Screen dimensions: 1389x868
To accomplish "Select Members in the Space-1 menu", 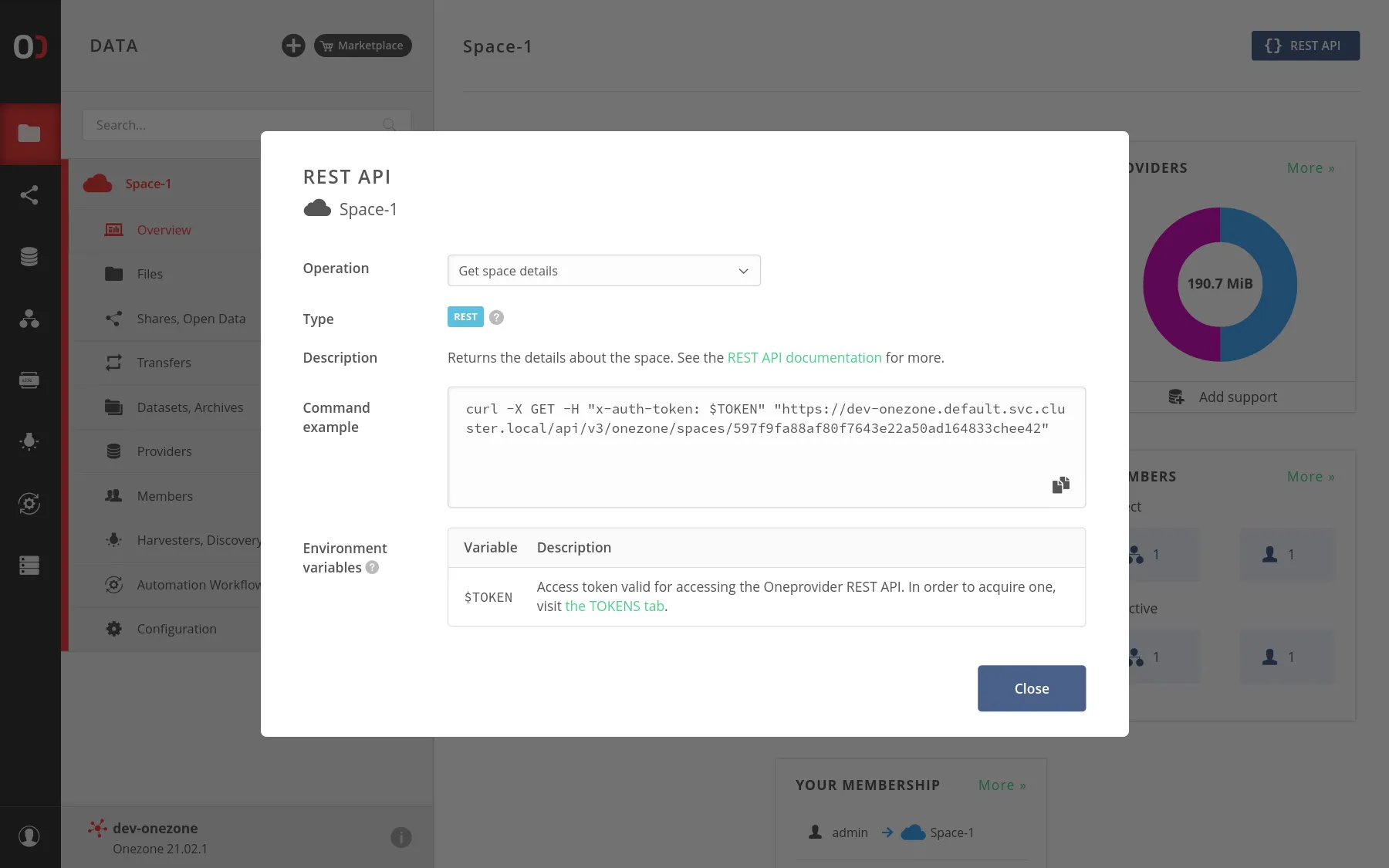I will tap(166, 496).
